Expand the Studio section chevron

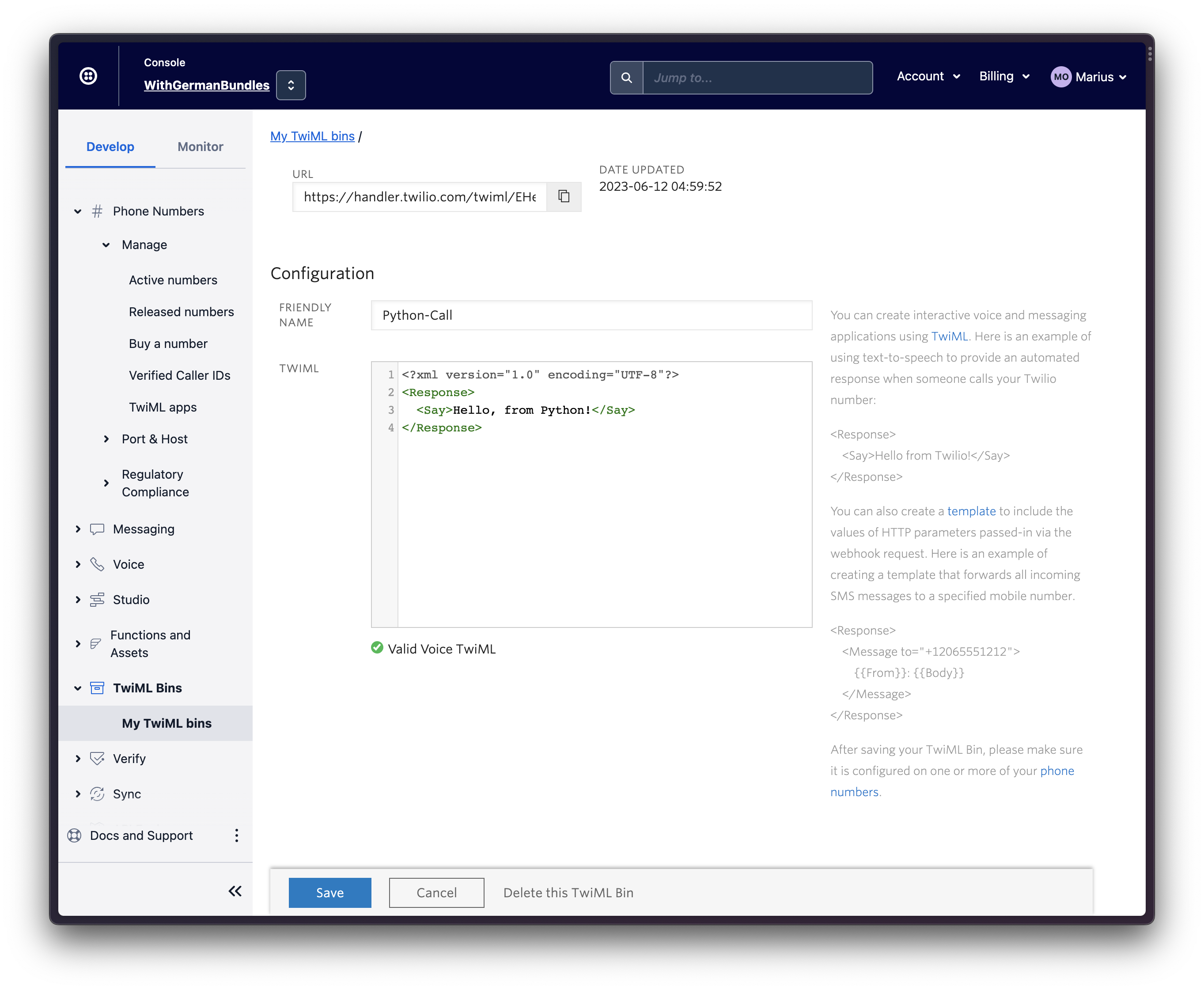click(78, 600)
